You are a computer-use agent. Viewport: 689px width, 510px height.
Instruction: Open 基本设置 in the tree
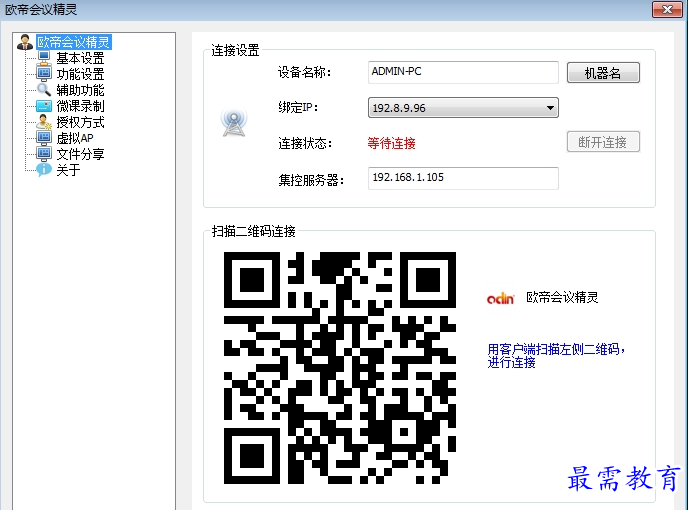point(80,58)
